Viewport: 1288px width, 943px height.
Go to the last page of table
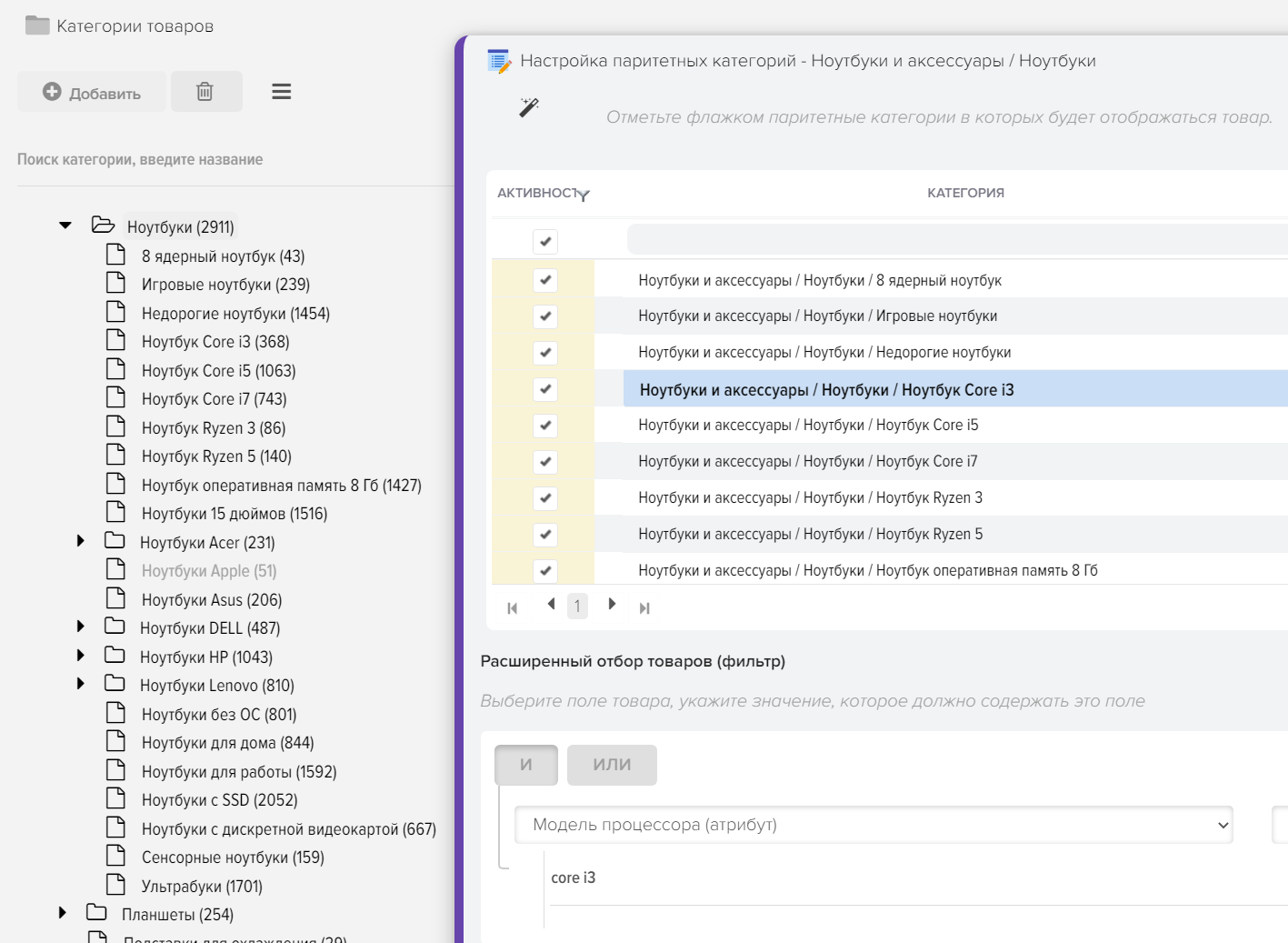[x=644, y=607]
